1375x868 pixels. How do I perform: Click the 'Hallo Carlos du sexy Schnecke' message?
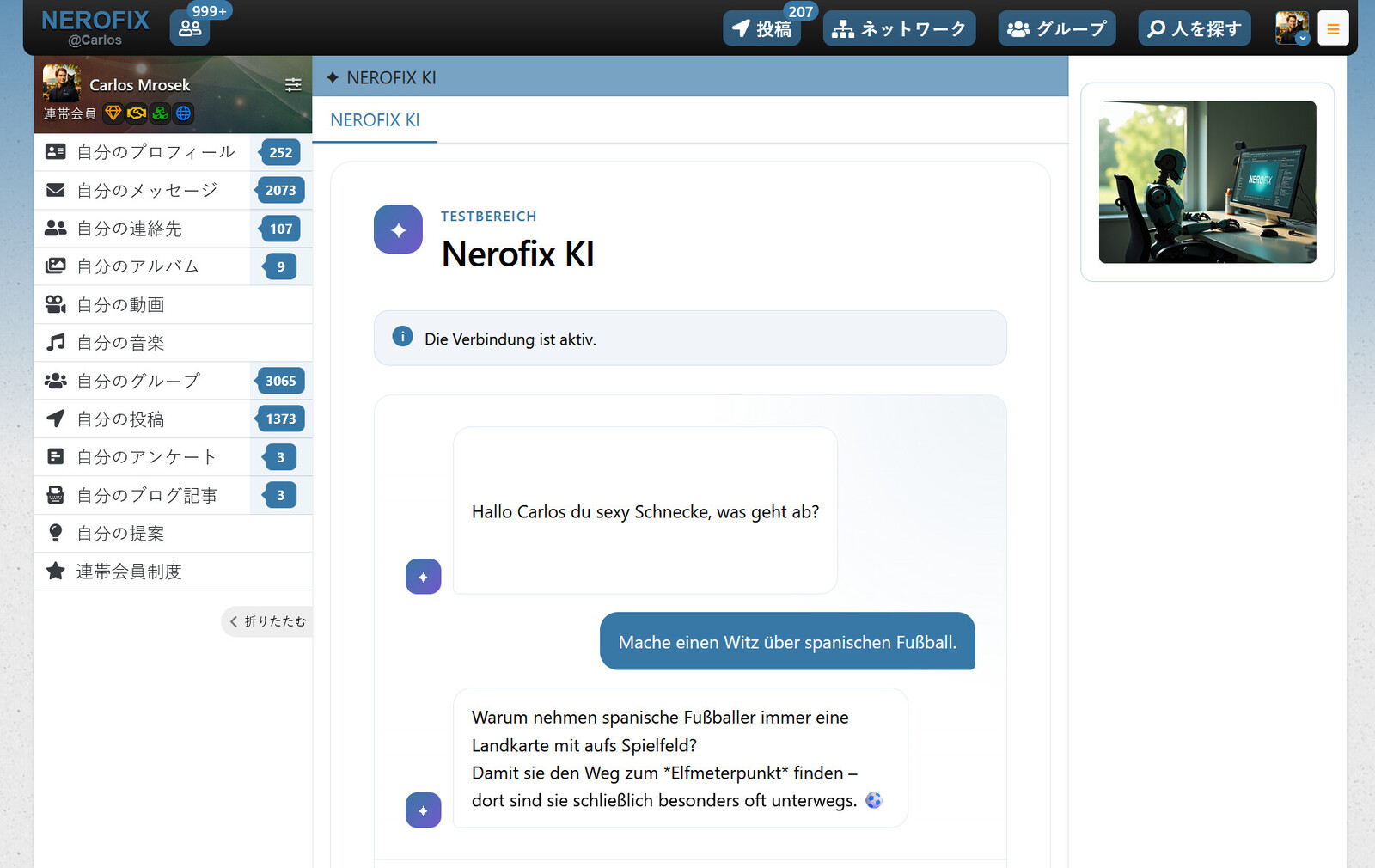(645, 510)
